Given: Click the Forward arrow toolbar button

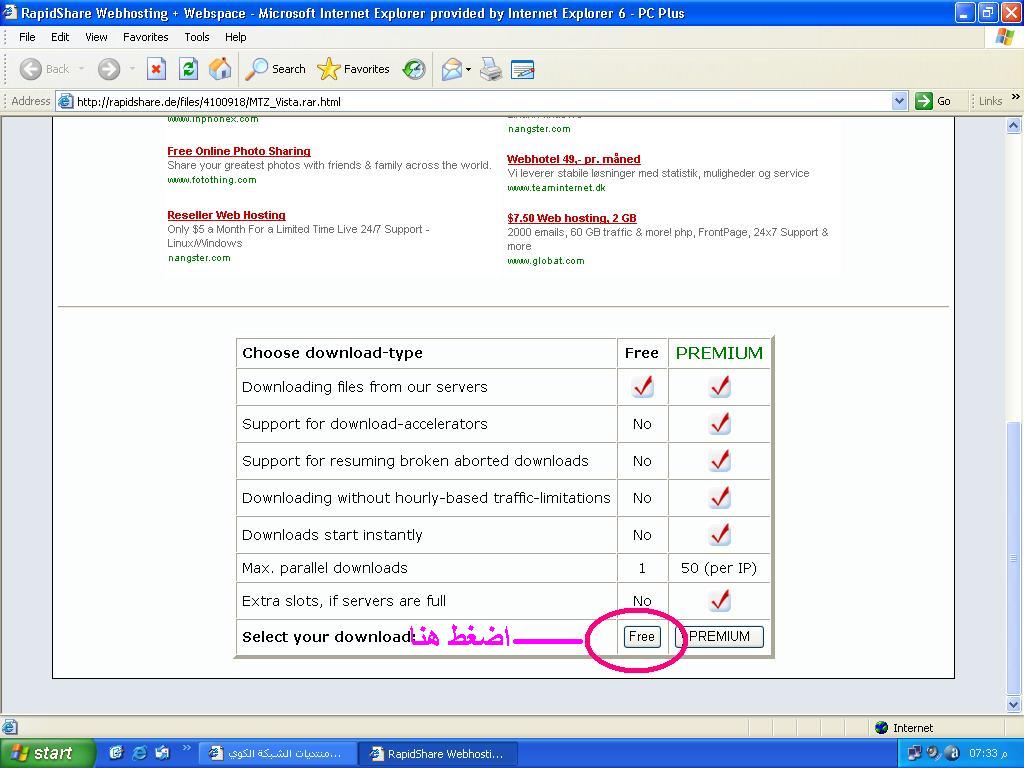Looking at the screenshot, I should [109, 69].
